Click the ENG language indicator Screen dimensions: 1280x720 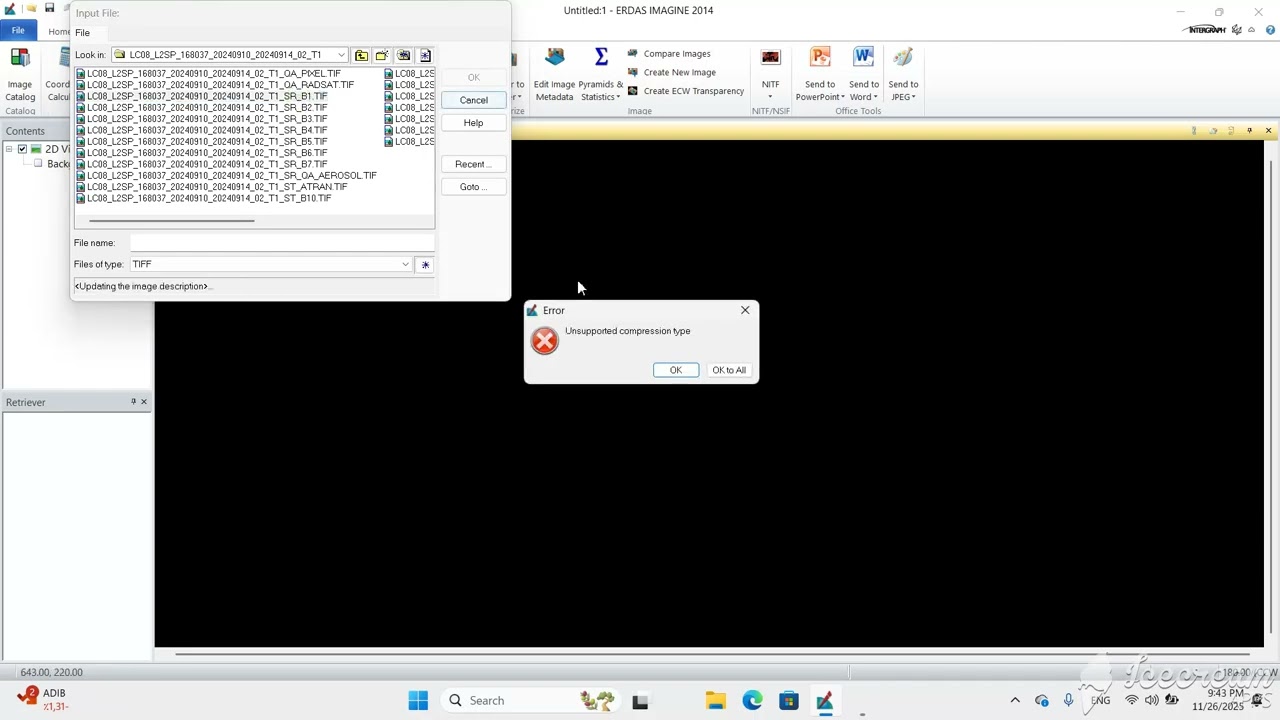pos(1100,700)
